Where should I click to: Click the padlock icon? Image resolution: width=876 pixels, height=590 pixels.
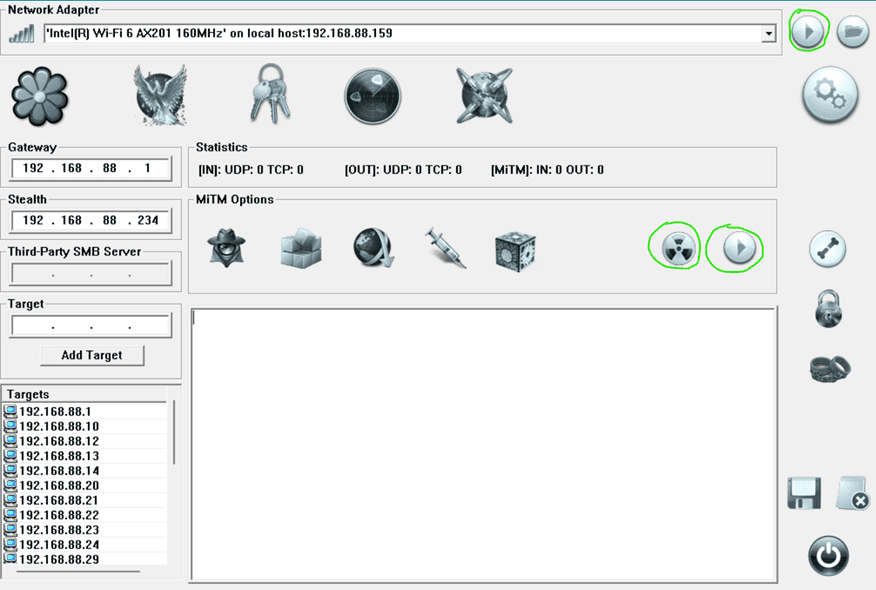828,308
